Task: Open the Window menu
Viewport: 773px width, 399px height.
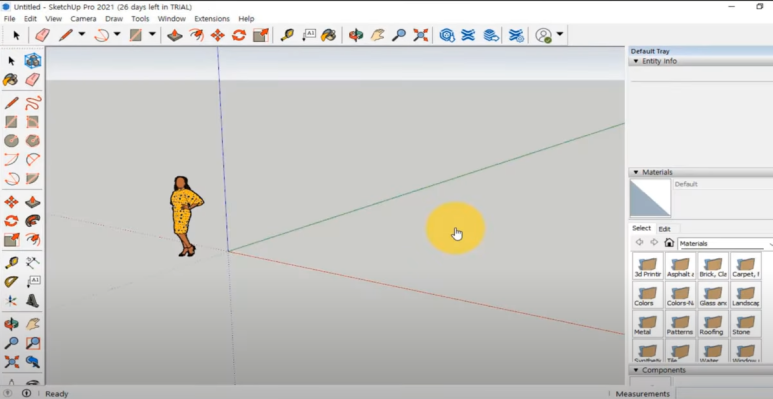Action: (x=172, y=19)
